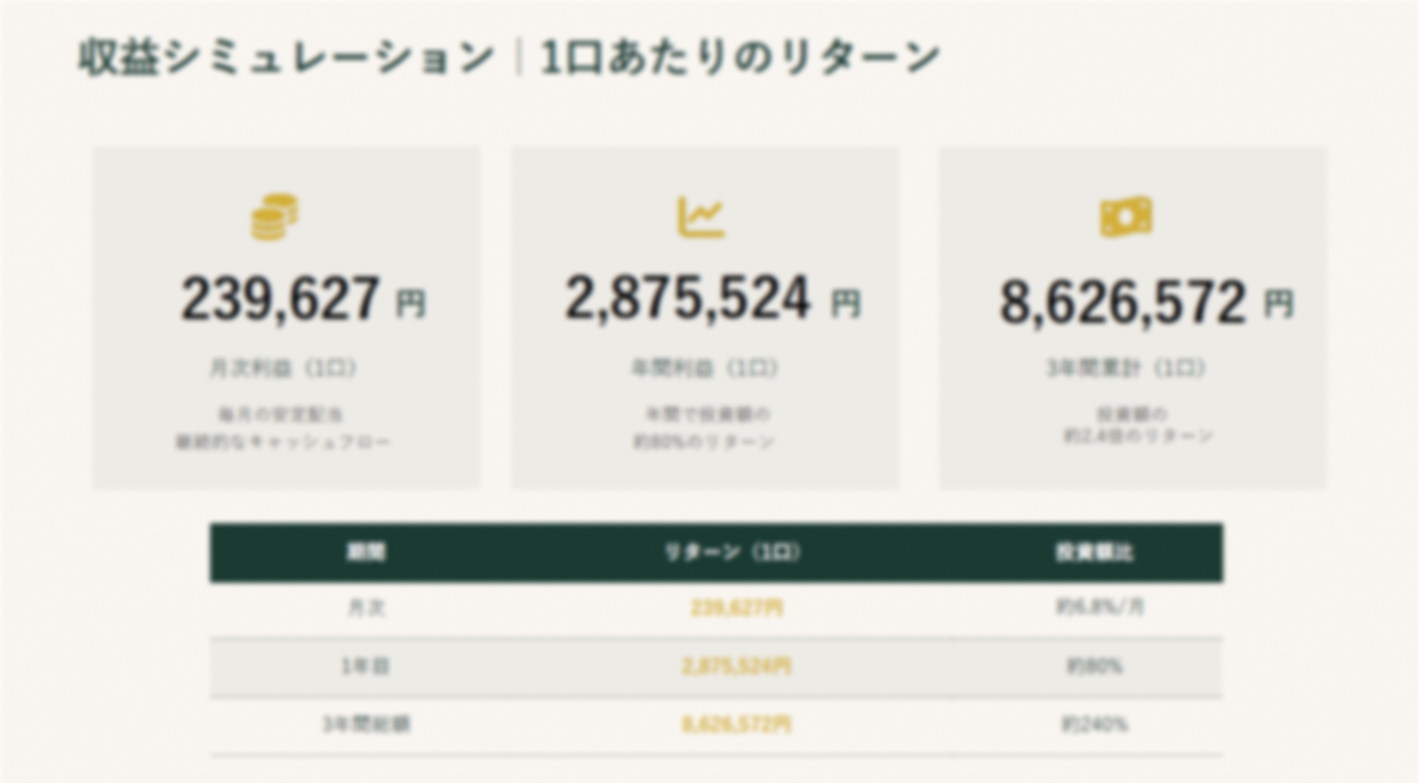Click the 投資額比 table column header
1419x783 pixels.
pos(1094,552)
